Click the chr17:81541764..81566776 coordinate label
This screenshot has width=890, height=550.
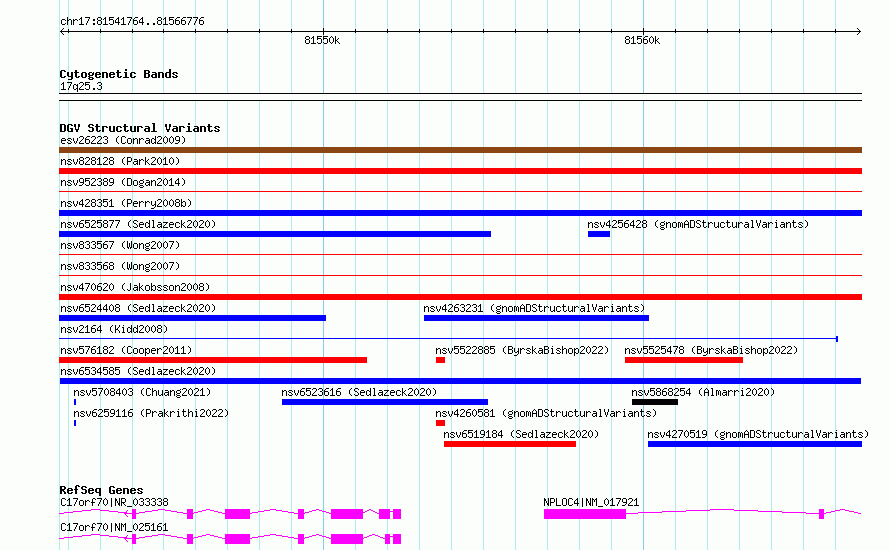pos(132,22)
